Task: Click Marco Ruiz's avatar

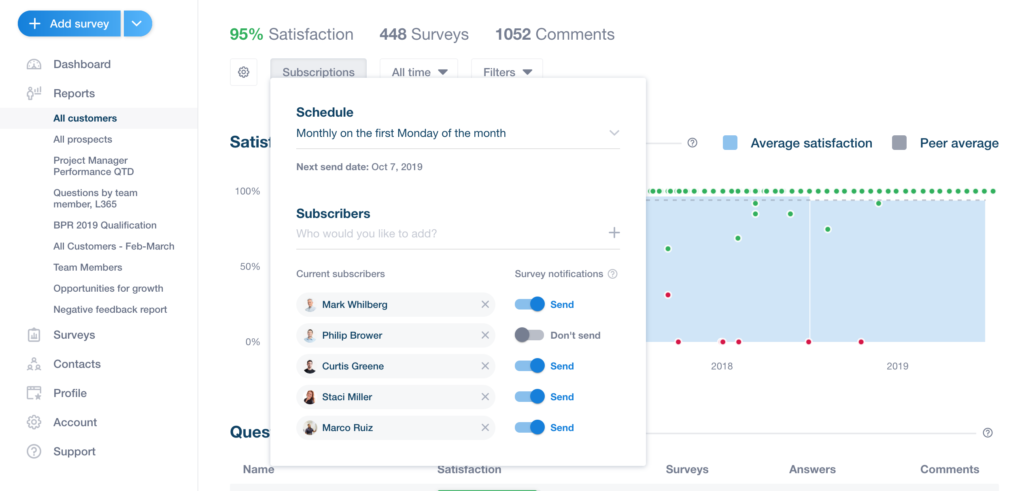Action: 310,428
